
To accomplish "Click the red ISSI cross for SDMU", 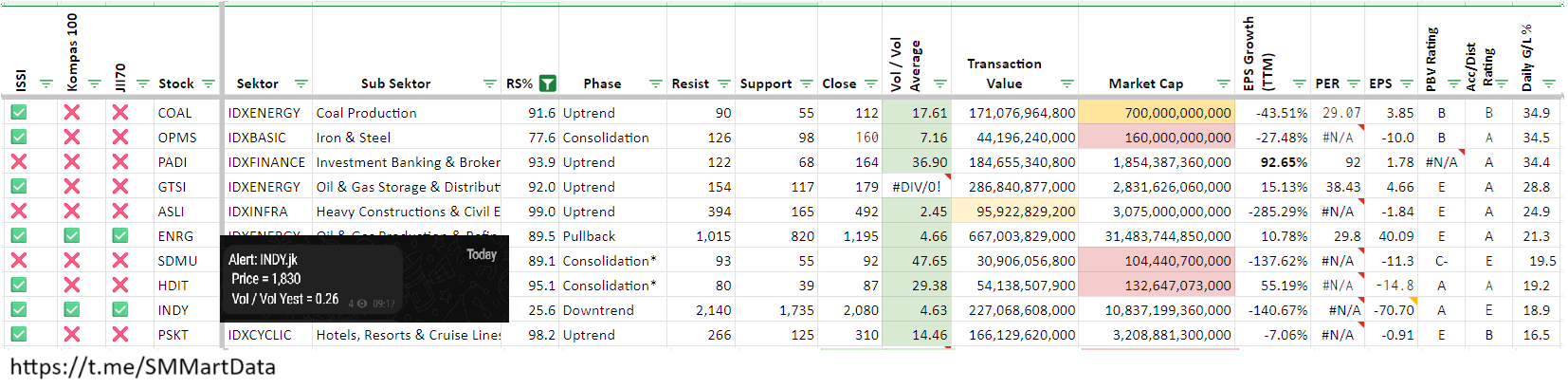I will pyautogui.click(x=19, y=261).
